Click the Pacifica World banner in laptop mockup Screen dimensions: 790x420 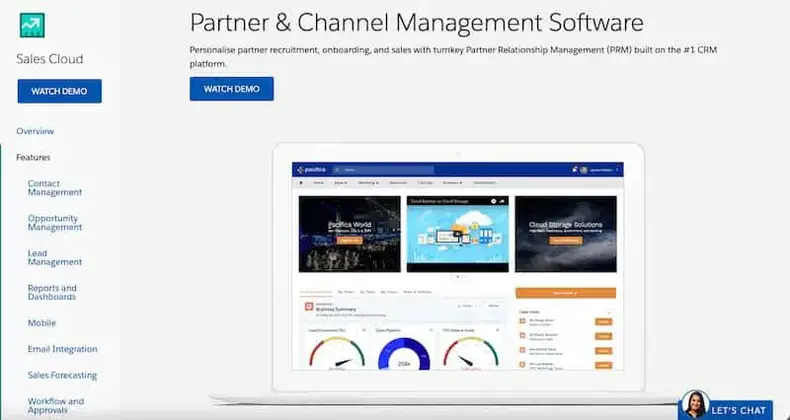pyautogui.click(x=350, y=234)
